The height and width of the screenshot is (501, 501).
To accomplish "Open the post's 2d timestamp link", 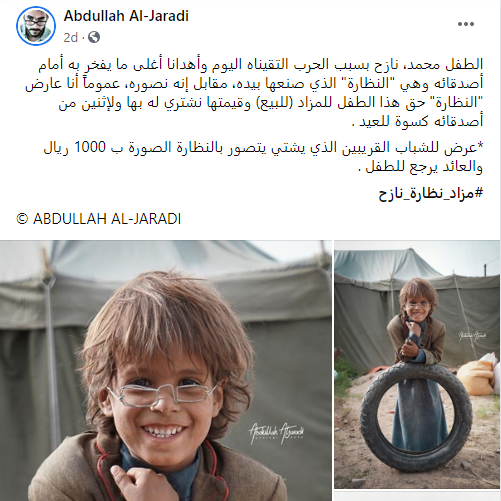I will [70, 37].
